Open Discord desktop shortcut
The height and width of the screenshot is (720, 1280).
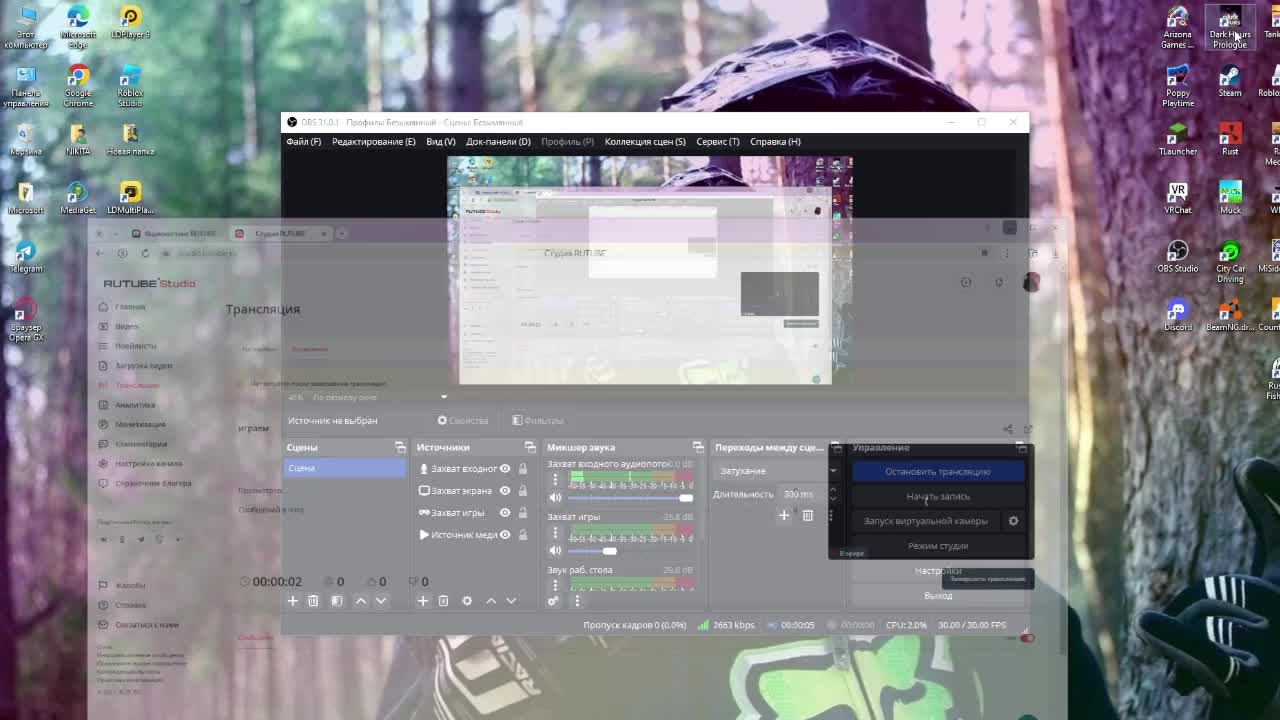pos(1178,314)
